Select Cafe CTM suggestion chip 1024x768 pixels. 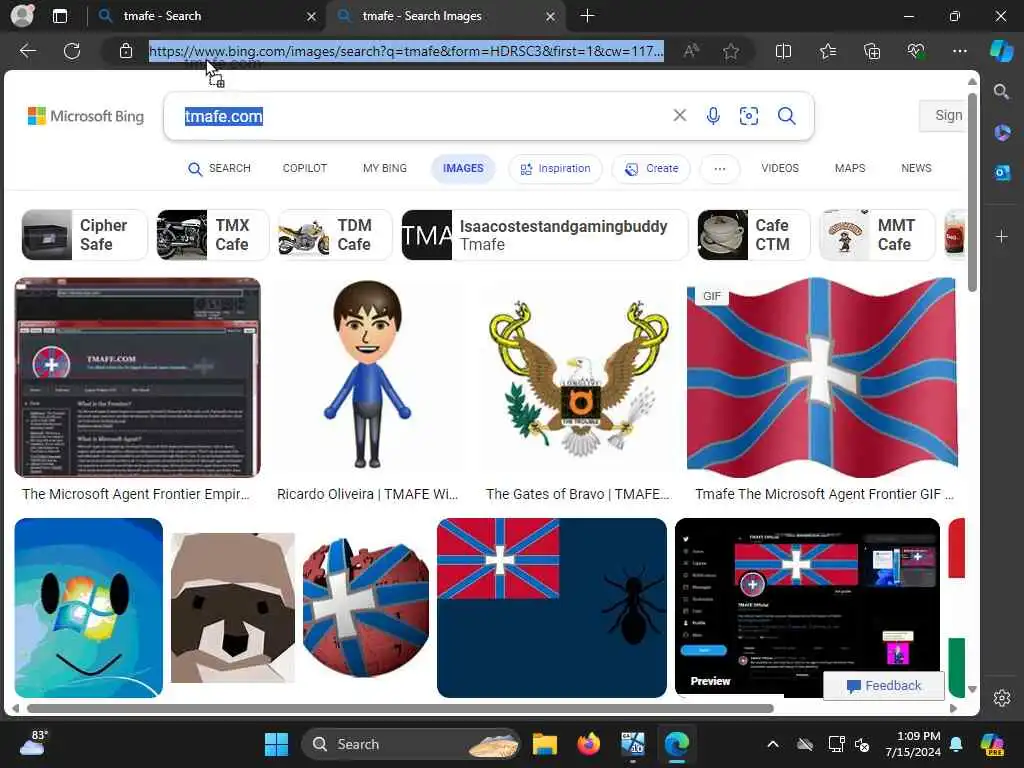point(754,235)
